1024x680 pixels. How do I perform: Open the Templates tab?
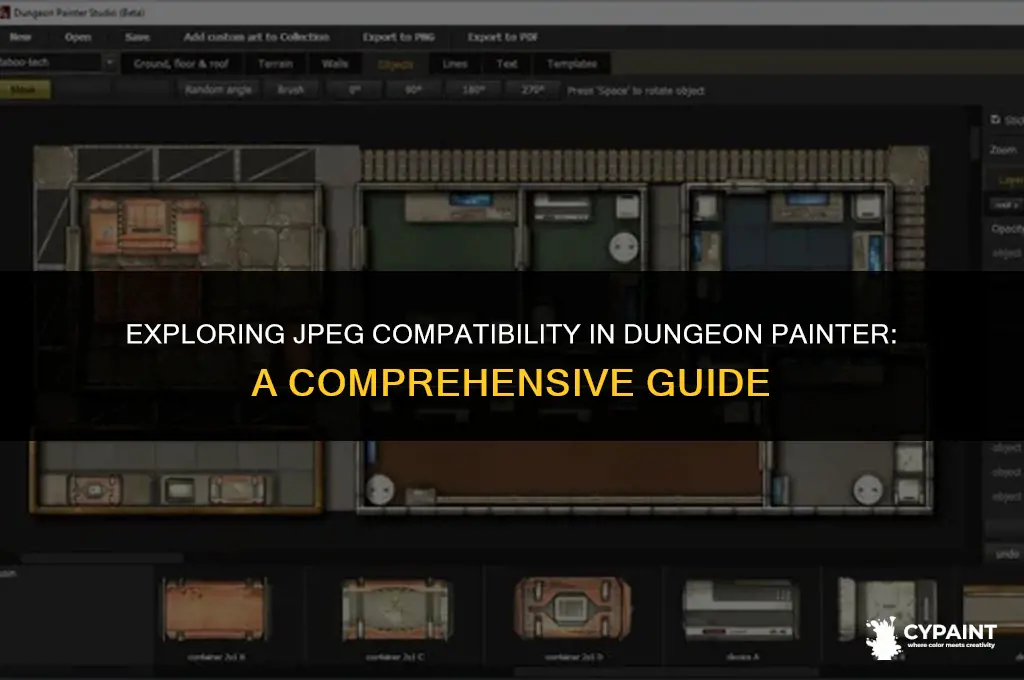(x=572, y=63)
